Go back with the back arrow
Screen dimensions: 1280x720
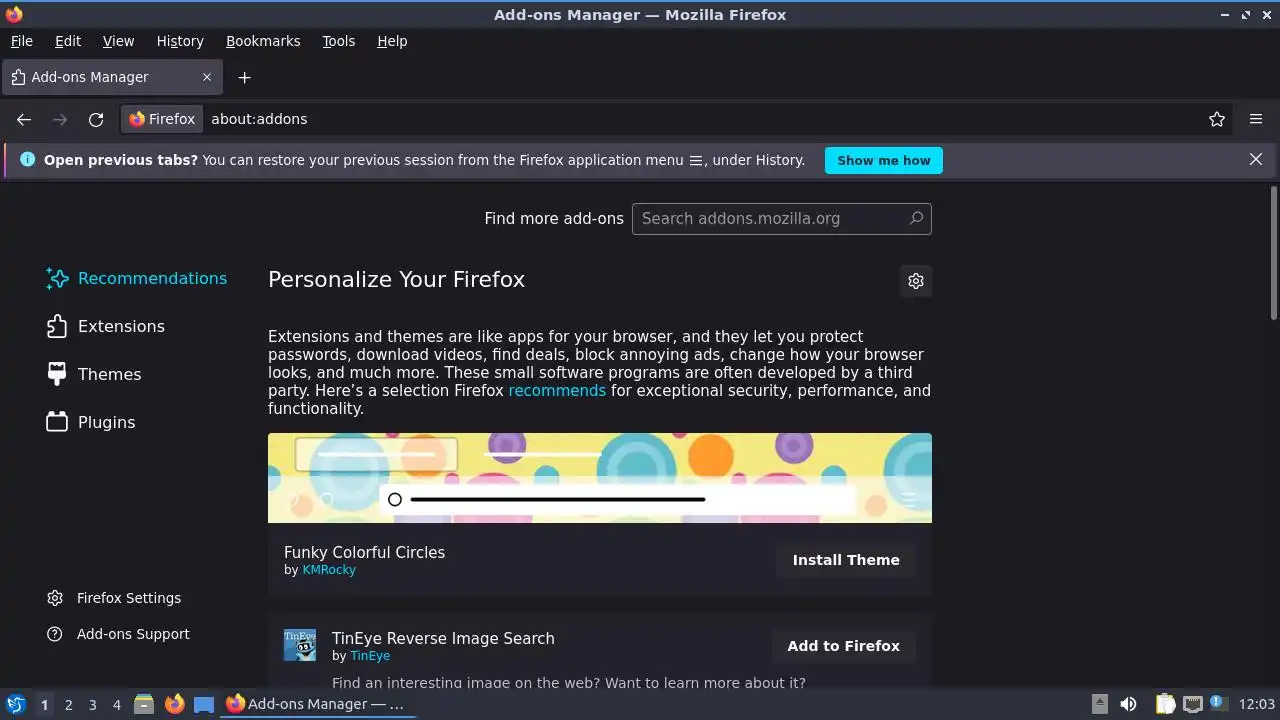coord(24,119)
